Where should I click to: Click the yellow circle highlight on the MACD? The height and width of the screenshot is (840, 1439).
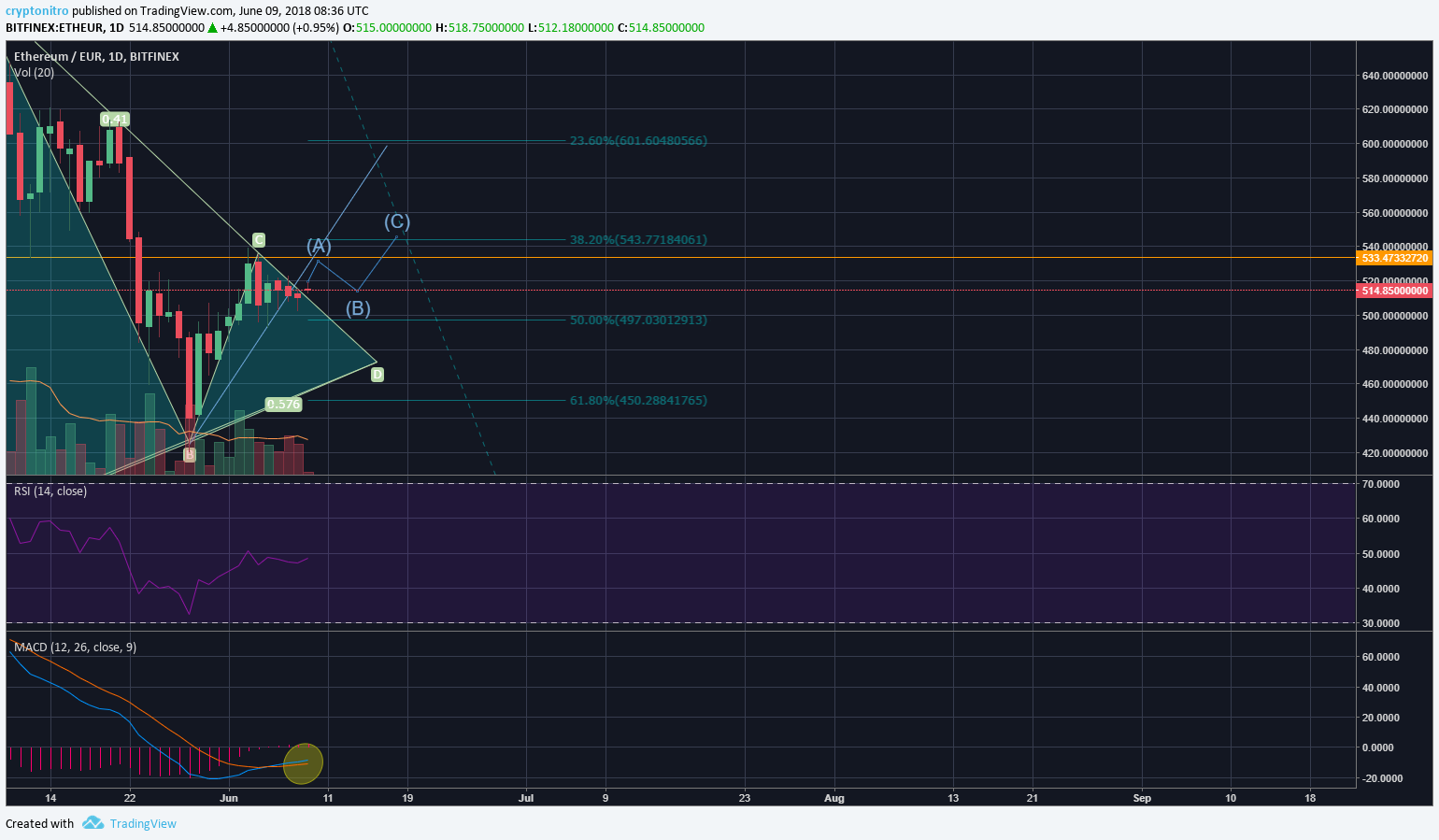(x=303, y=763)
